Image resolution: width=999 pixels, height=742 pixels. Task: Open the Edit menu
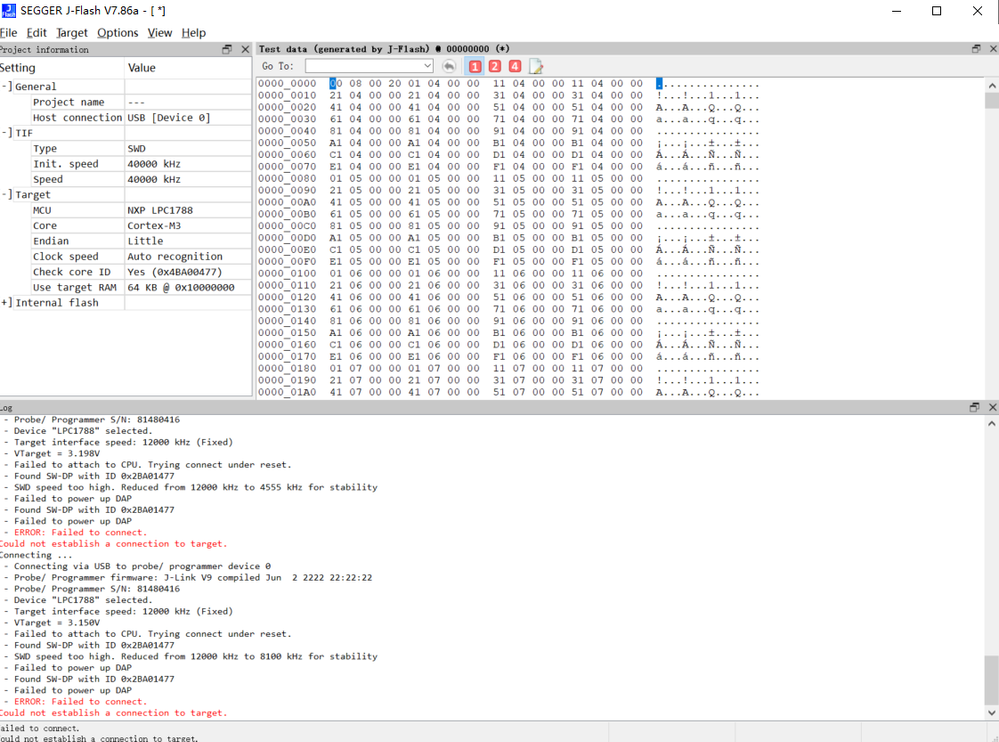point(36,32)
